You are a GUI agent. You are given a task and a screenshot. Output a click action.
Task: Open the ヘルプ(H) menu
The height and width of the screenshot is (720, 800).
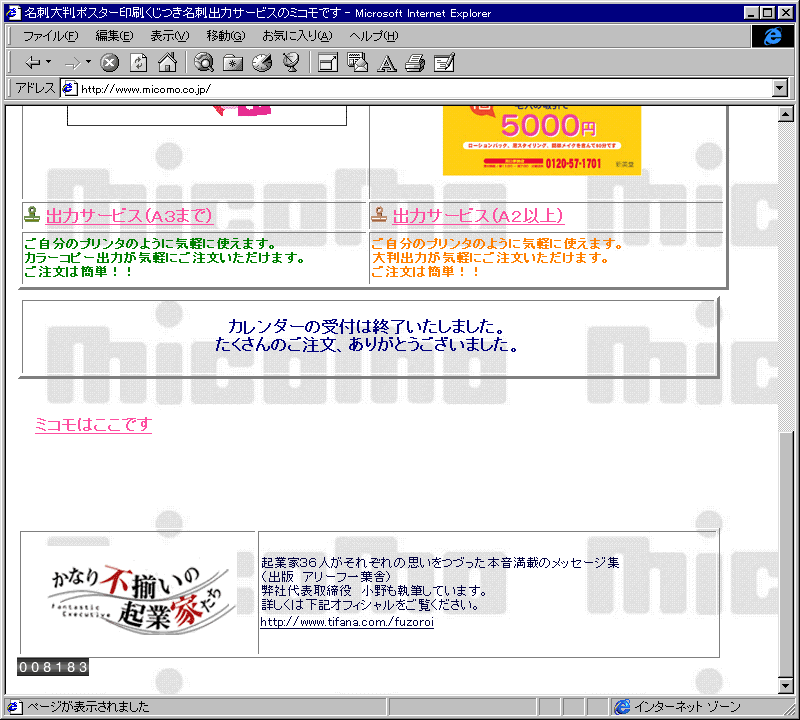[x=373, y=36]
